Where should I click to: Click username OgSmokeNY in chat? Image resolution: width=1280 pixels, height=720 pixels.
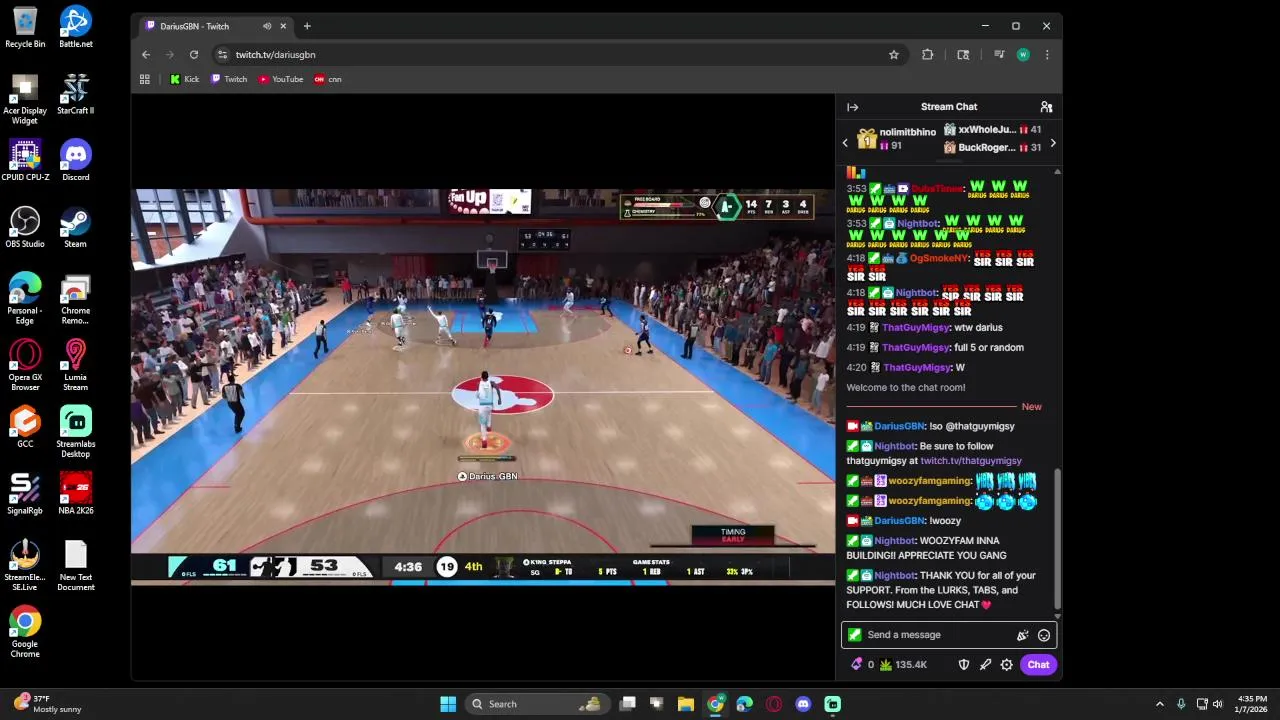tap(939, 258)
